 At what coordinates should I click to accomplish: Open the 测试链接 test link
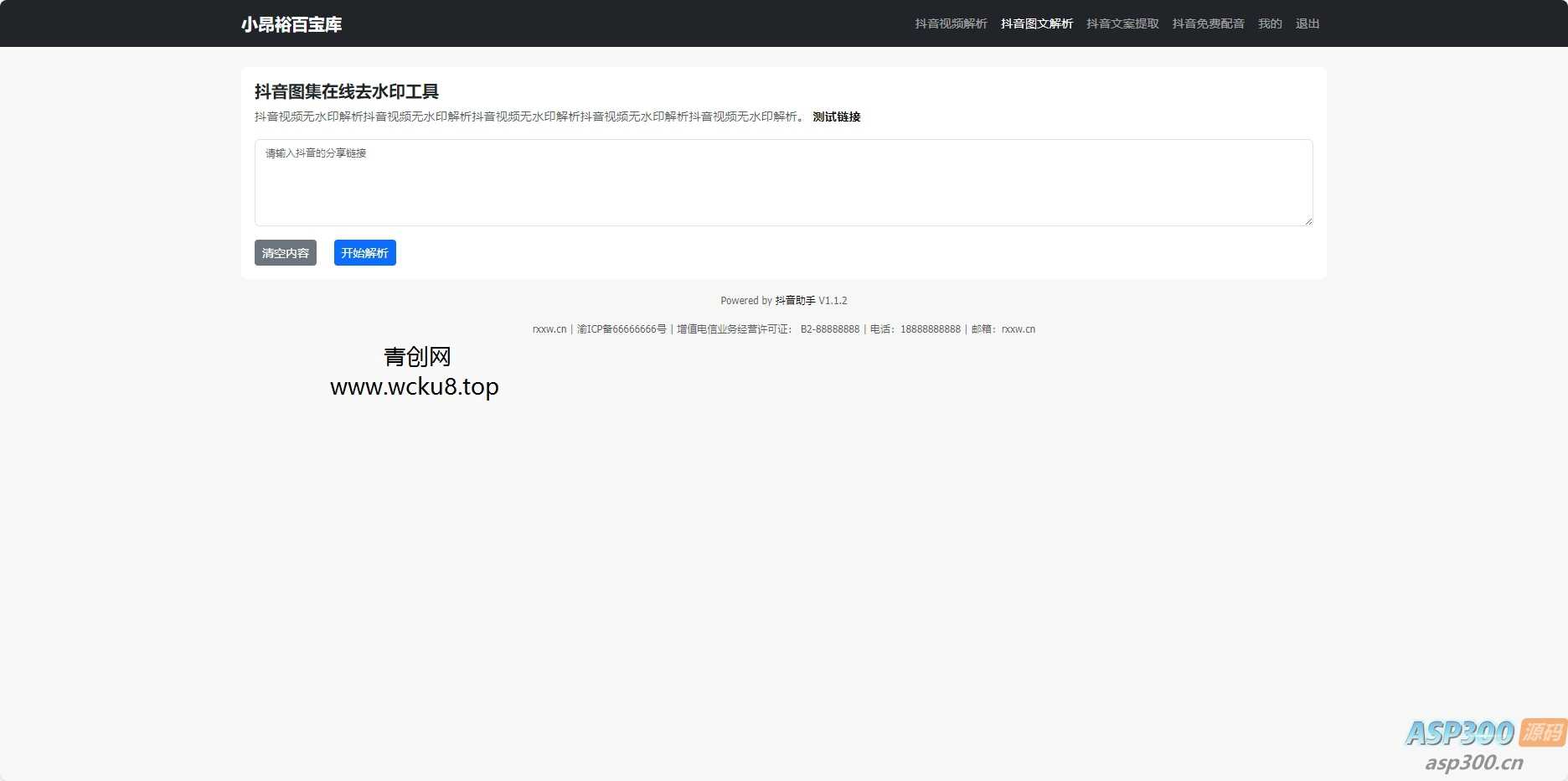(835, 116)
